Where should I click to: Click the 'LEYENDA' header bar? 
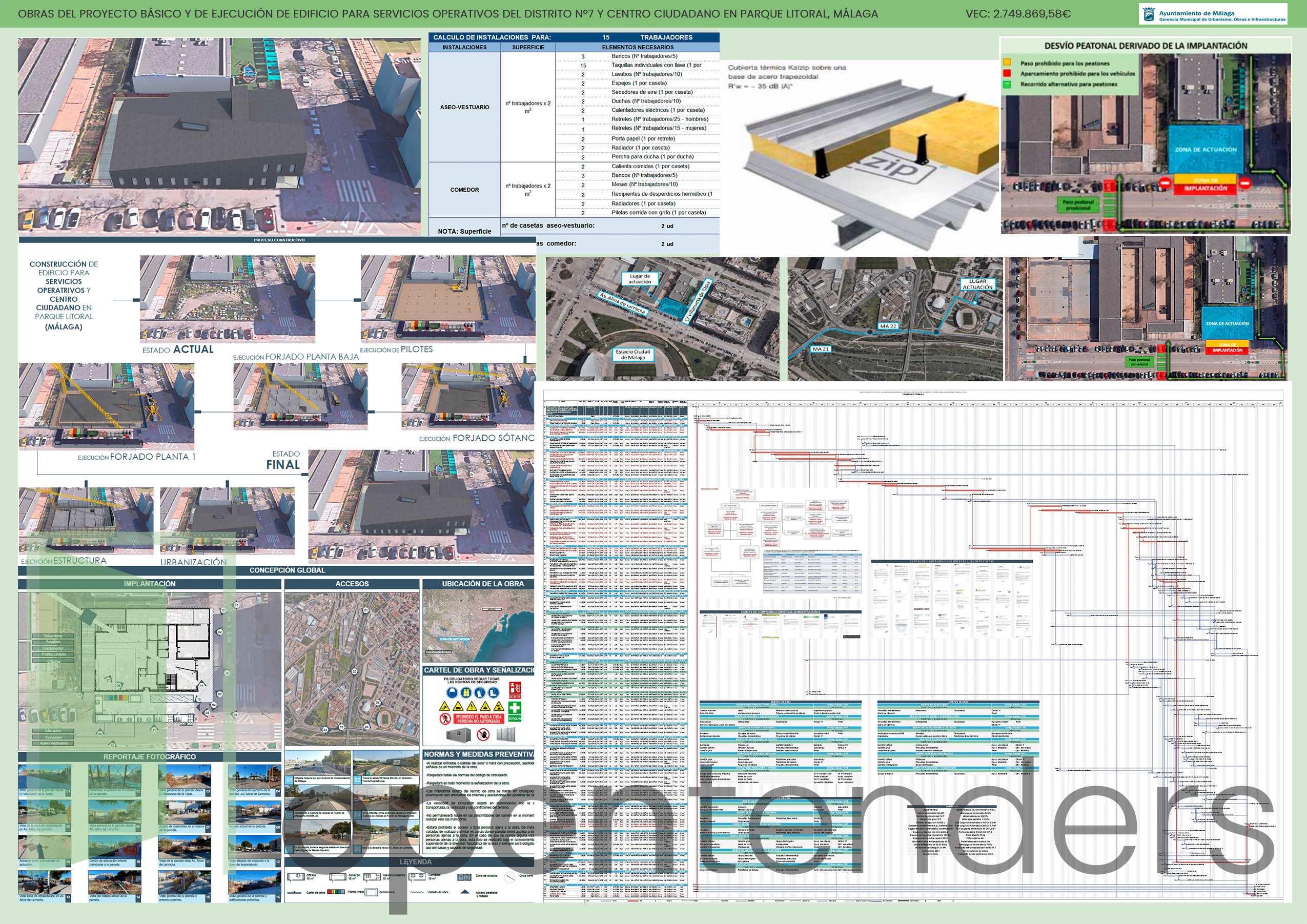(410, 862)
